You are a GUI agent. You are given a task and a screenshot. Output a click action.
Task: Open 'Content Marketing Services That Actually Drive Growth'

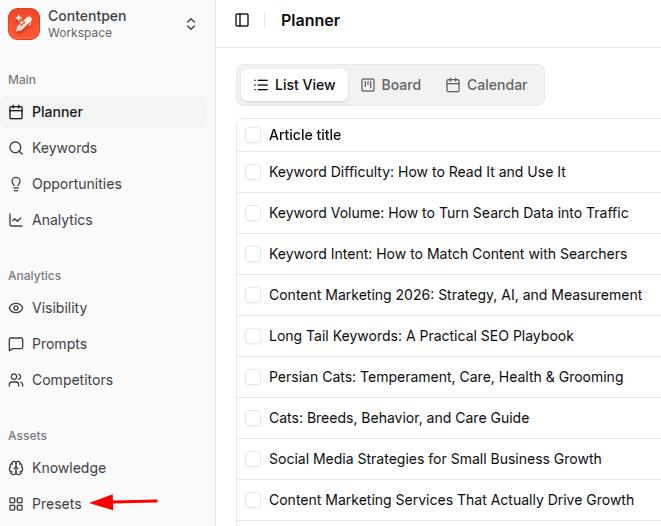pyautogui.click(x=451, y=500)
